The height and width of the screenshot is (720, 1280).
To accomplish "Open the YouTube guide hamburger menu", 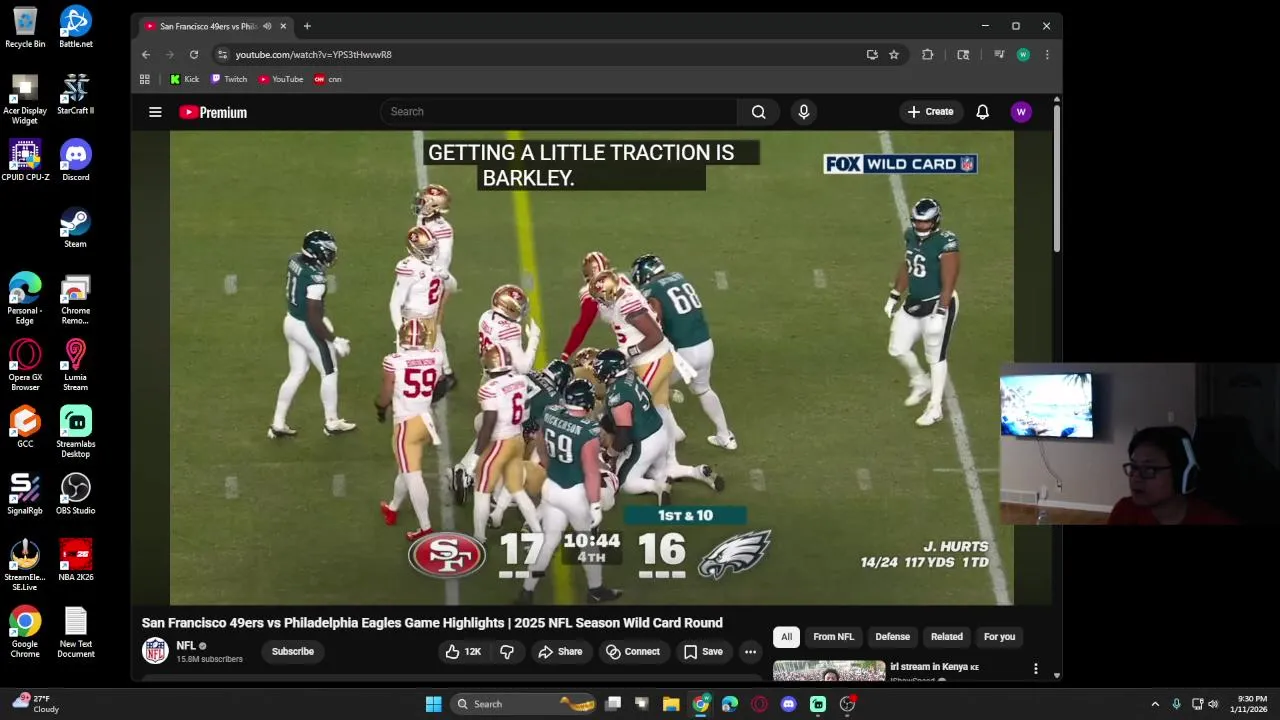I will [155, 112].
